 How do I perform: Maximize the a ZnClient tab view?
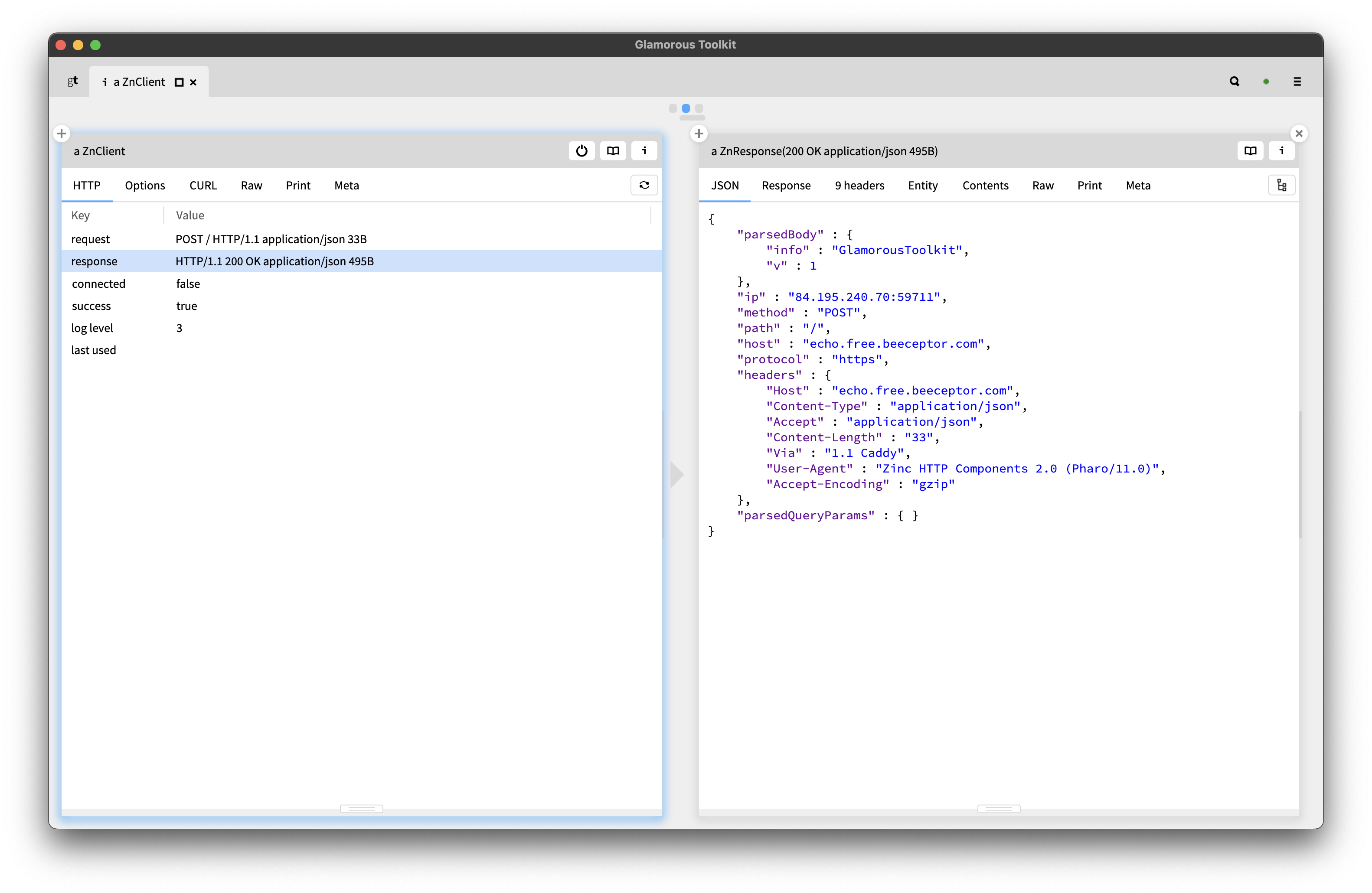pos(178,81)
